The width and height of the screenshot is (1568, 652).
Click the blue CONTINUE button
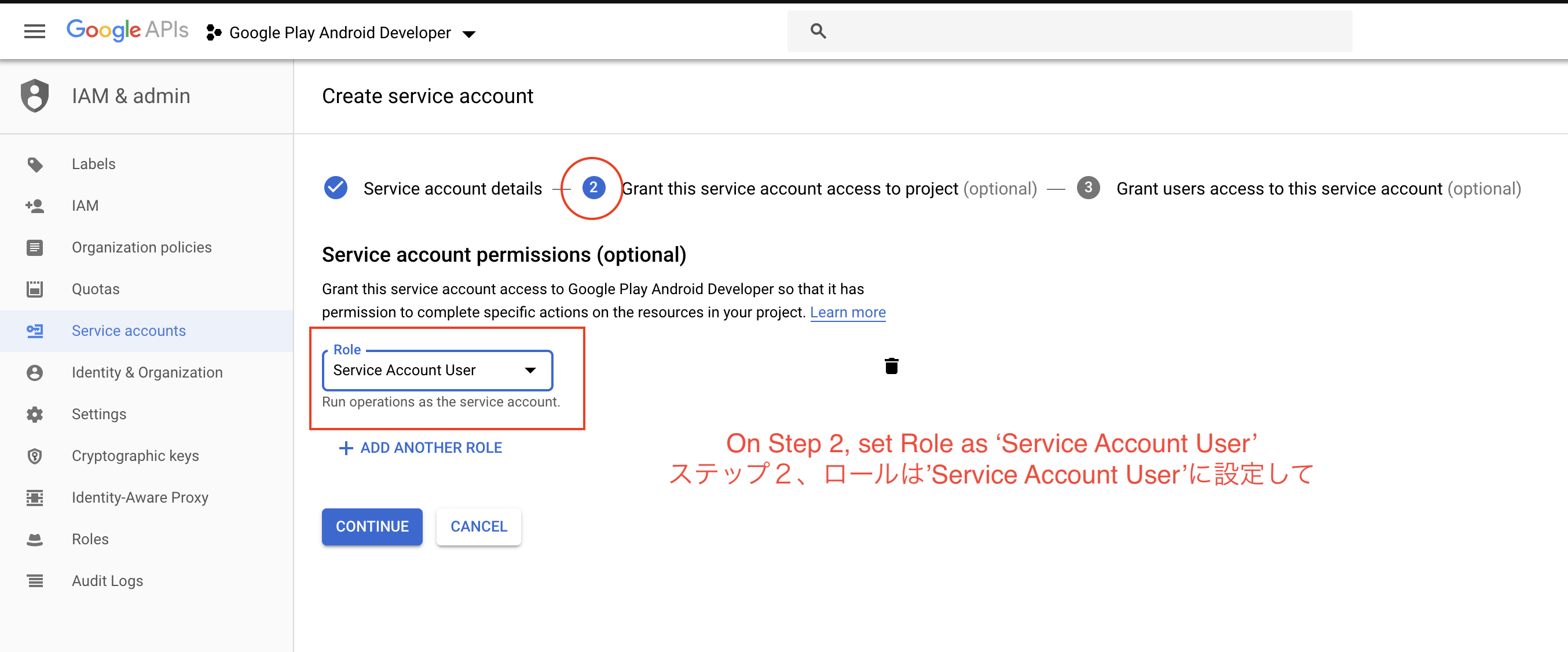[372, 526]
